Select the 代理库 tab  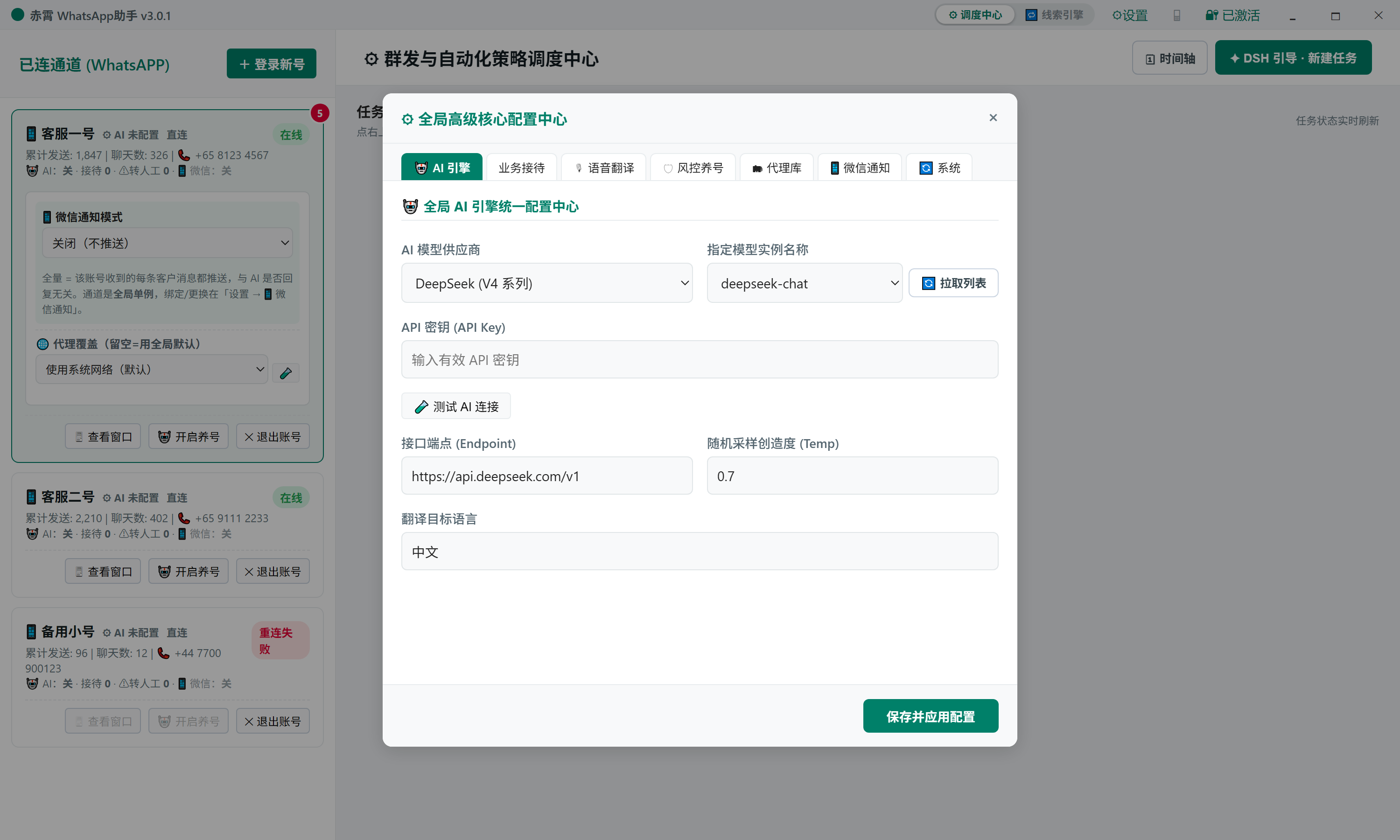pyautogui.click(x=777, y=168)
